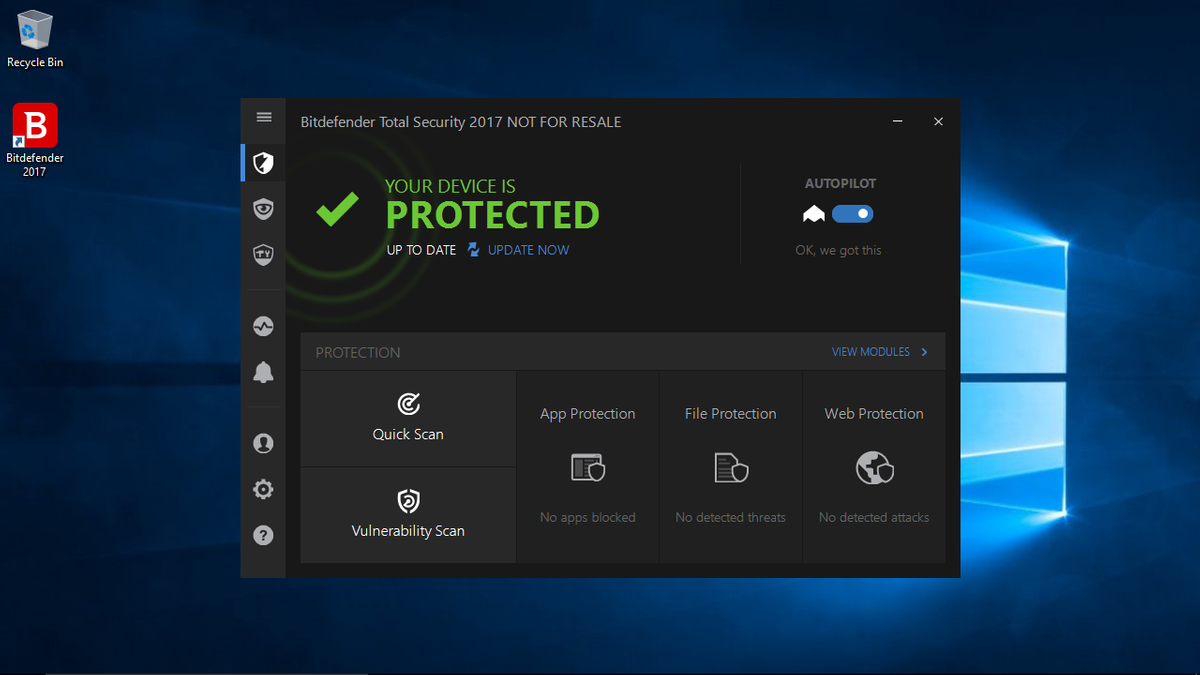The image size is (1200, 675).
Task: Click the AUTOPILOT heading label
Action: coord(840,184)
